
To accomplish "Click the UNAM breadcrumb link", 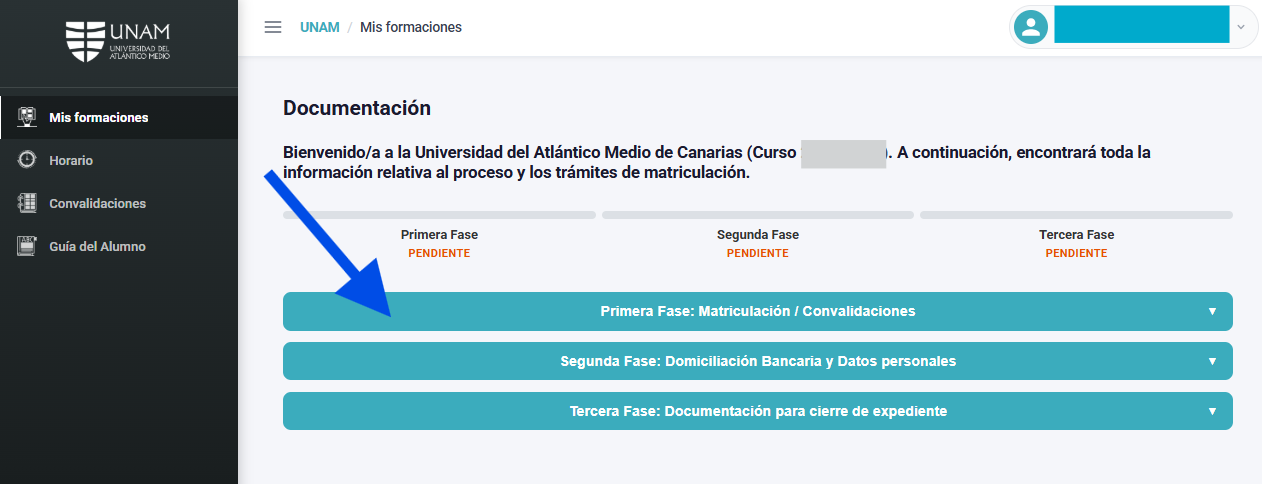I will point(320,27).
